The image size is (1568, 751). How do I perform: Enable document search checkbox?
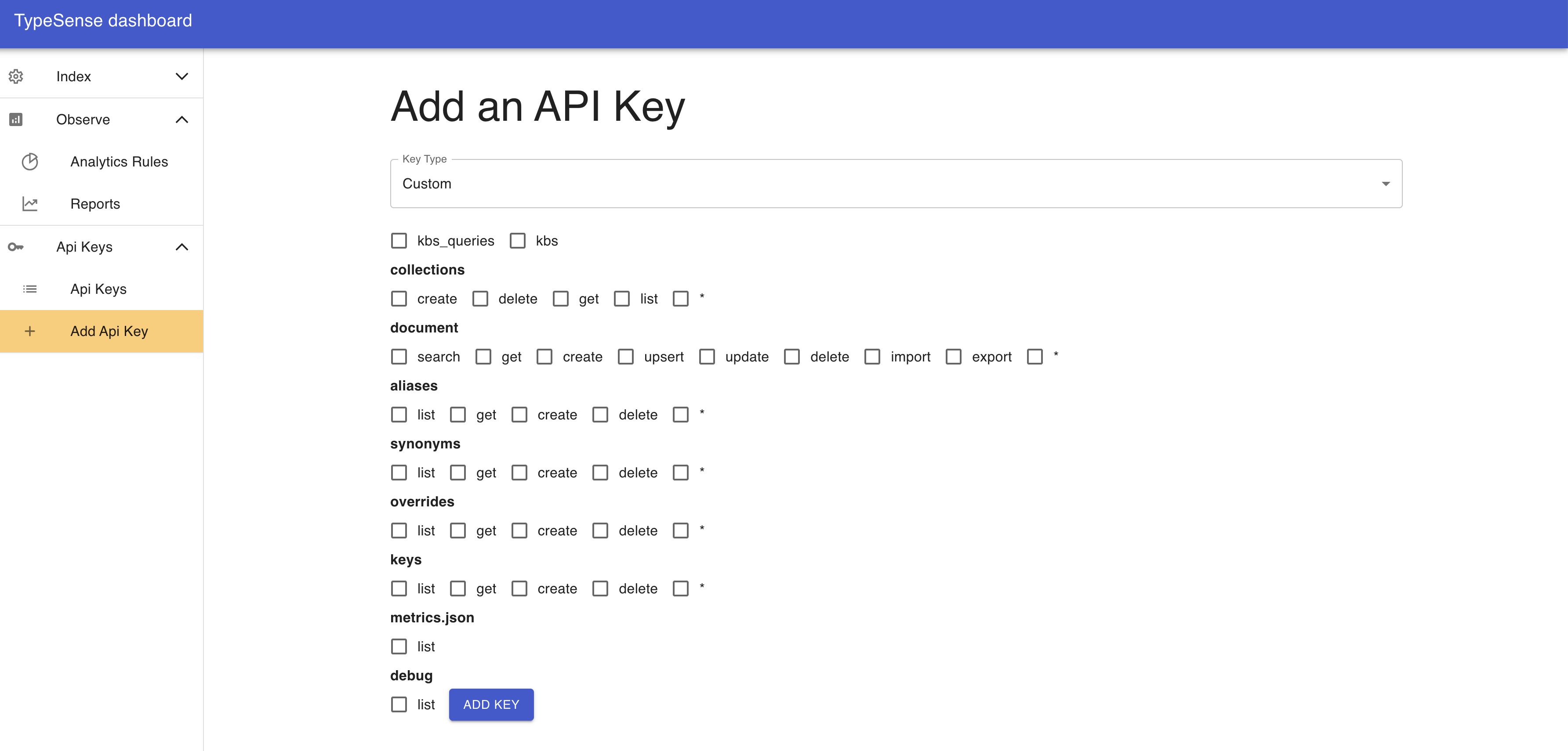[x=399, y=357]
